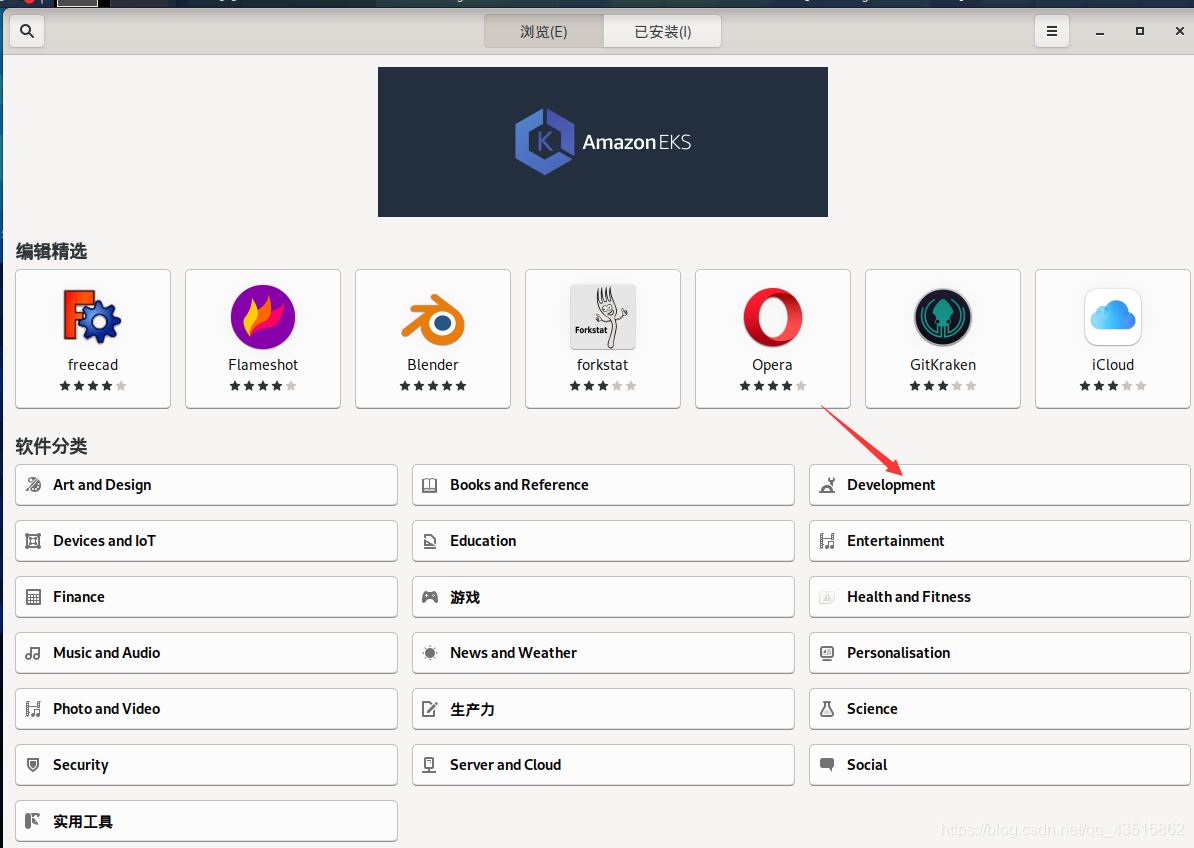Select the Server and Cloud label
Image resolution: width=1194 pixels, height=848 pixels.
(x=506, y=765)
